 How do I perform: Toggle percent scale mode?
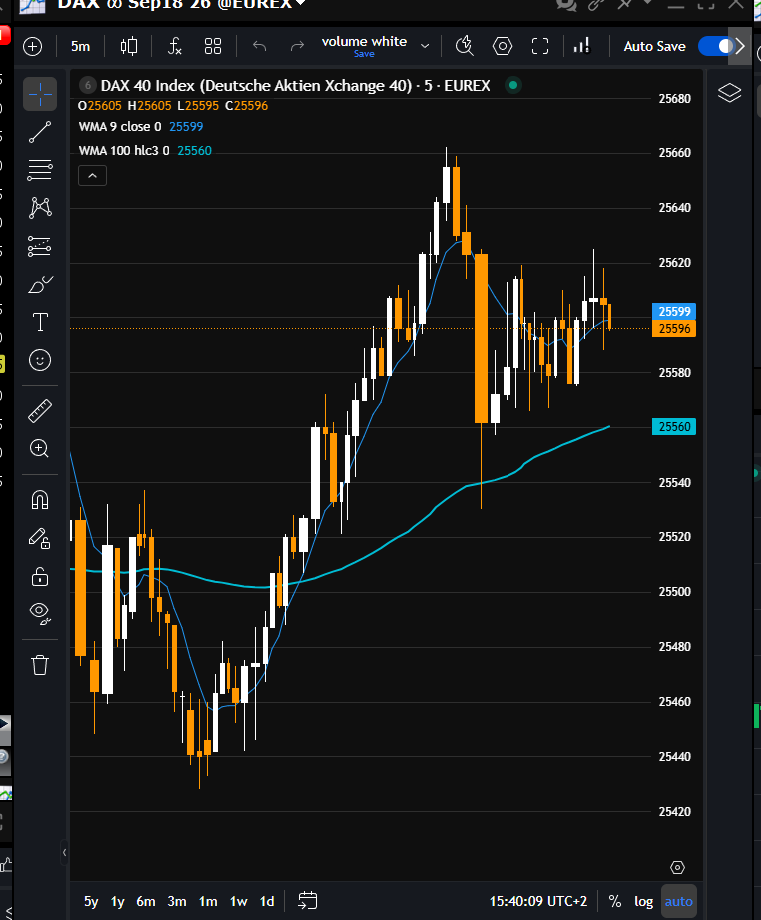pyautogui.click(x=614, y=901)
